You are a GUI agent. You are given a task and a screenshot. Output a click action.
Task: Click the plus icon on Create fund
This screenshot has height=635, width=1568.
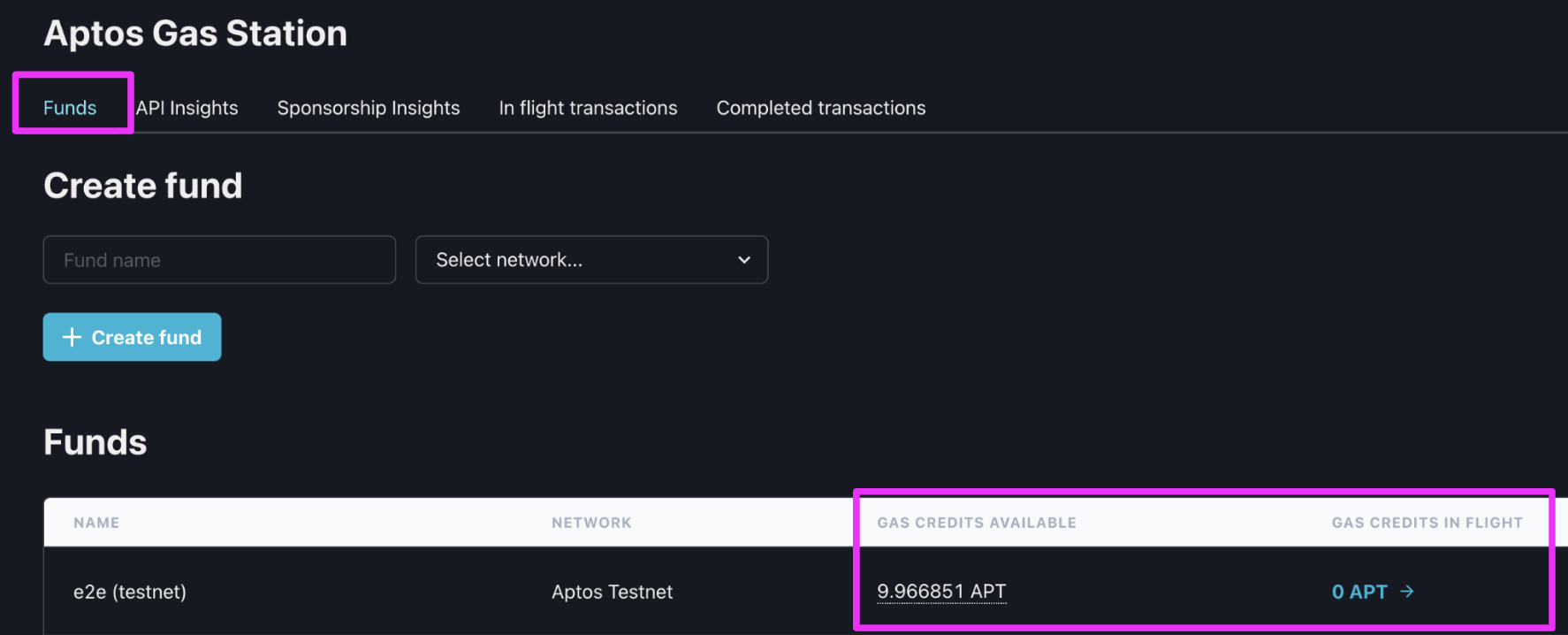tap(72, 337)
